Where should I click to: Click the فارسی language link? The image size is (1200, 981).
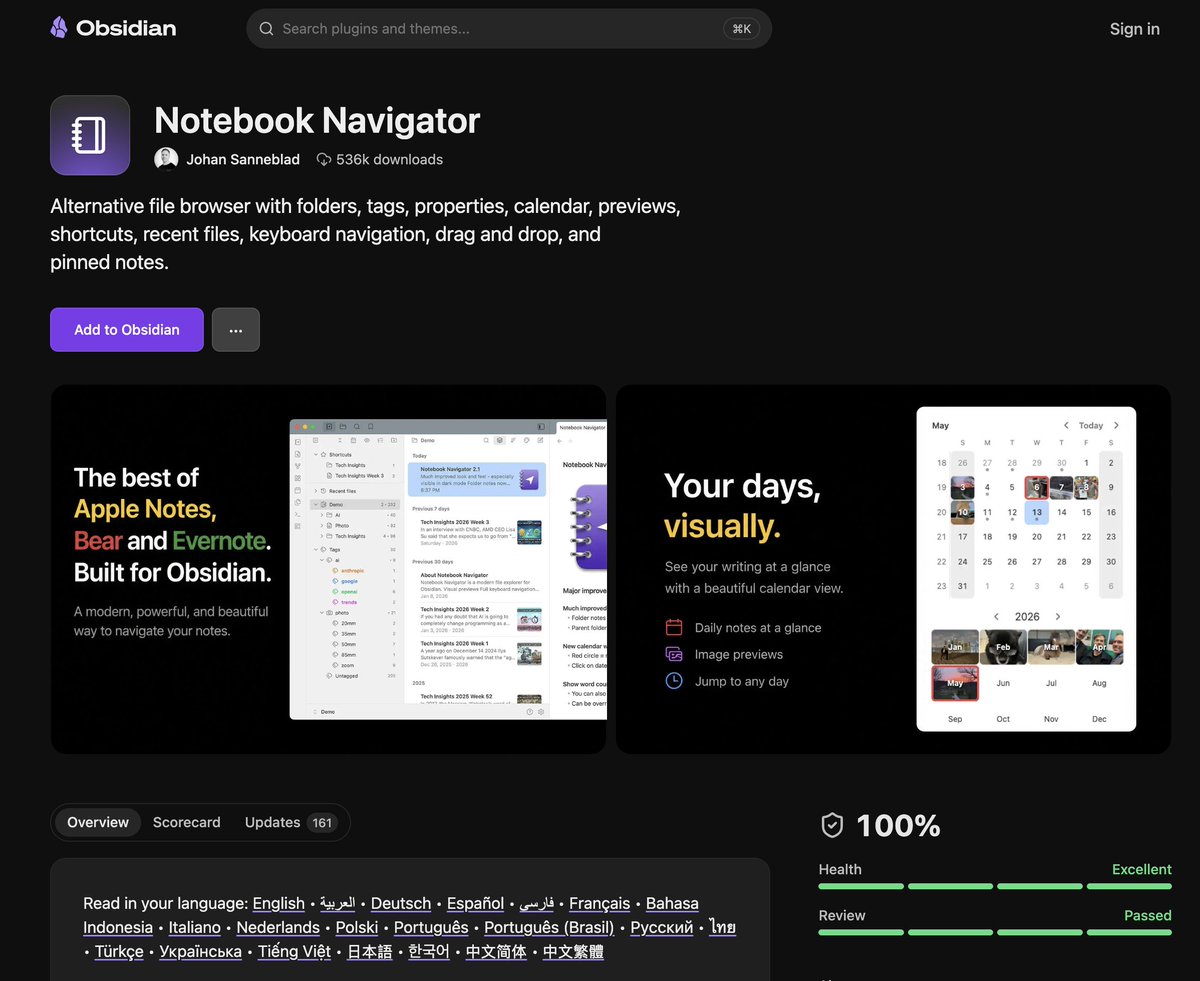click(x=537, y=903)
